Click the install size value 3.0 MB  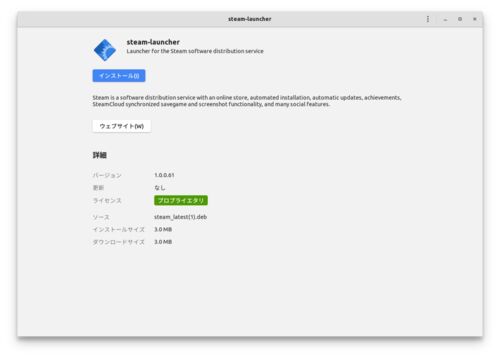coord(163,229)
